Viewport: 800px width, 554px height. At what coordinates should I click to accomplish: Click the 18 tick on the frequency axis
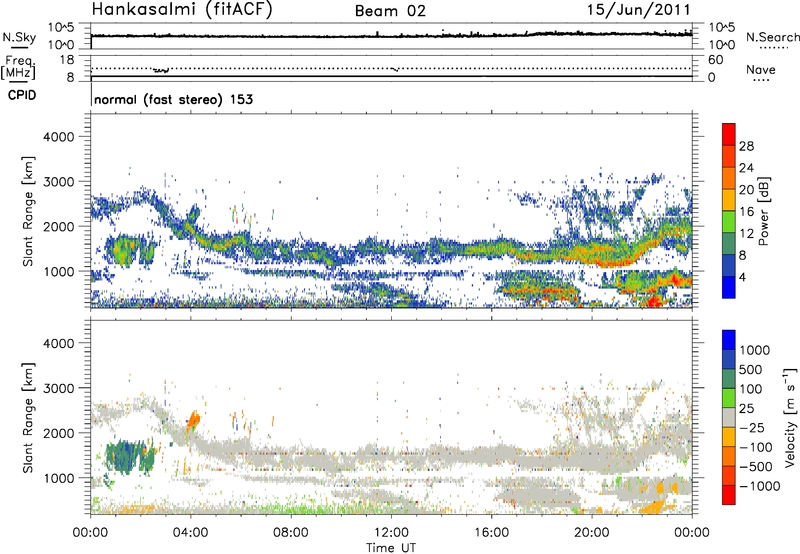67,60
